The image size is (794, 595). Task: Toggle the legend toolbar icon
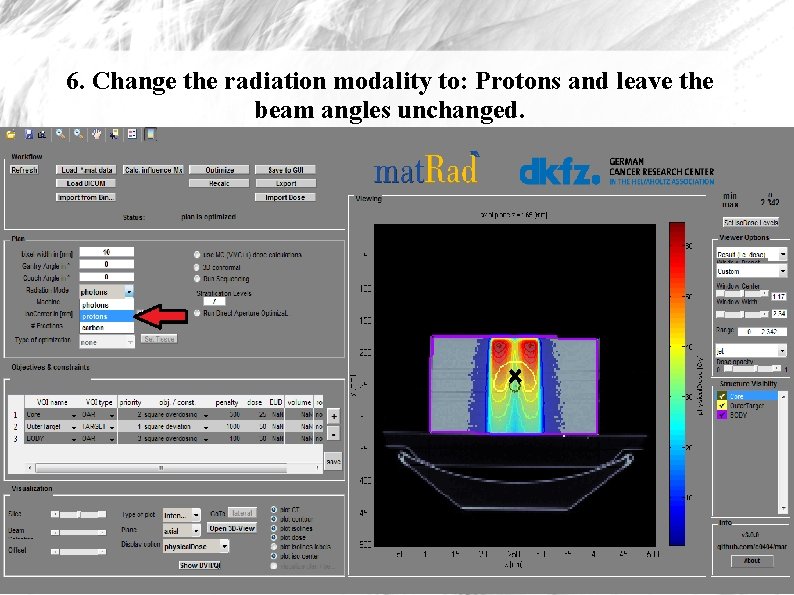(x=132, y=134)
